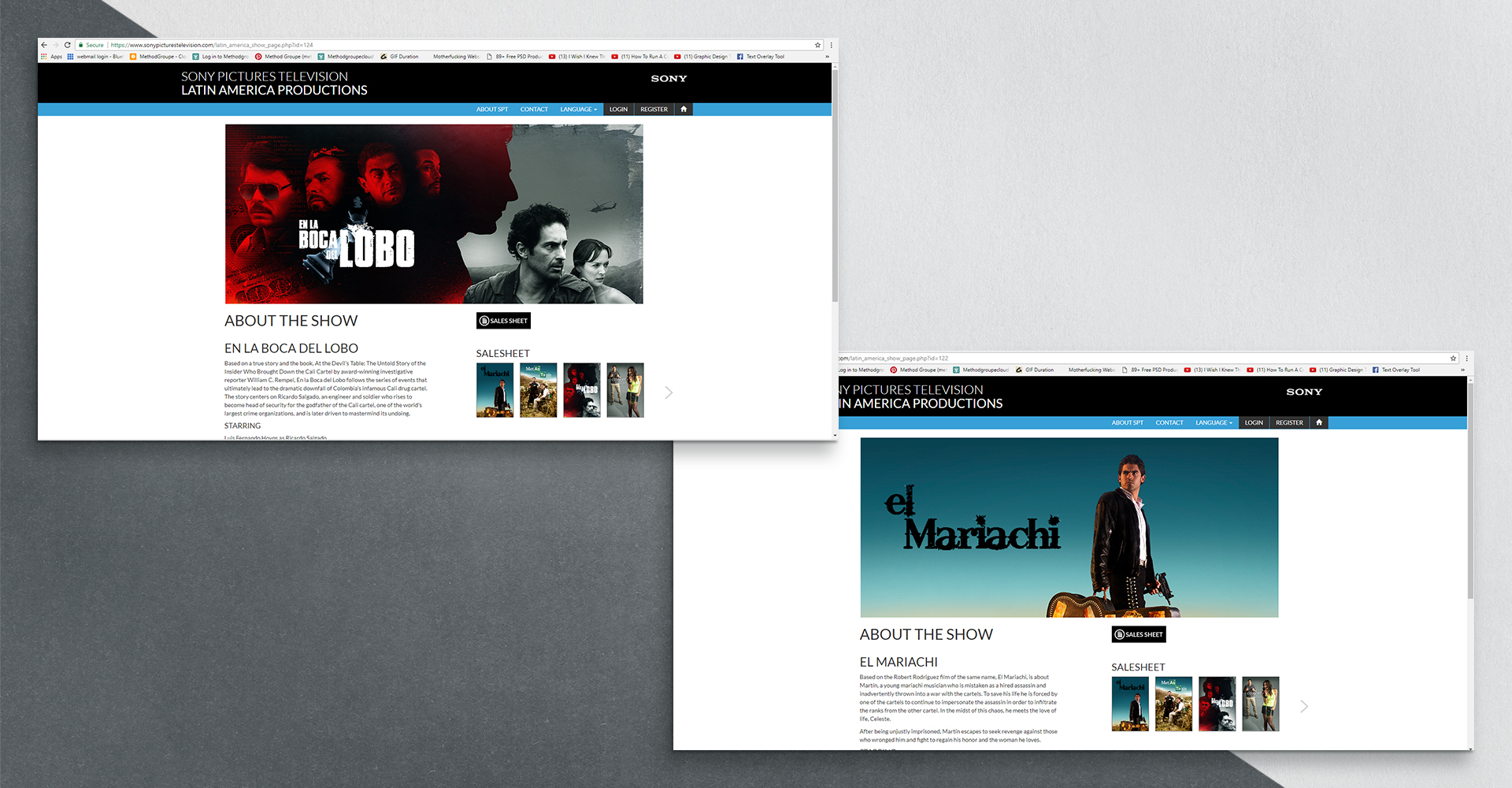Reload the Boca del Lobo page
Viewport: 1512px width, 788px height.
(68, 45)
